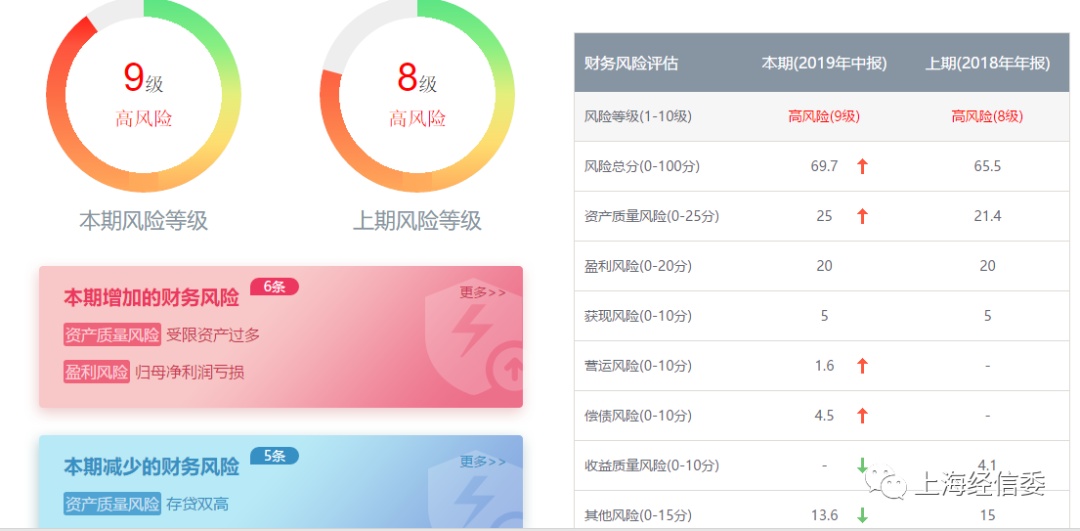This screenshot has width=1080, height=531.
Task: Click the green down arrow in 其他风险 row
Action: [x=862, y=514]
